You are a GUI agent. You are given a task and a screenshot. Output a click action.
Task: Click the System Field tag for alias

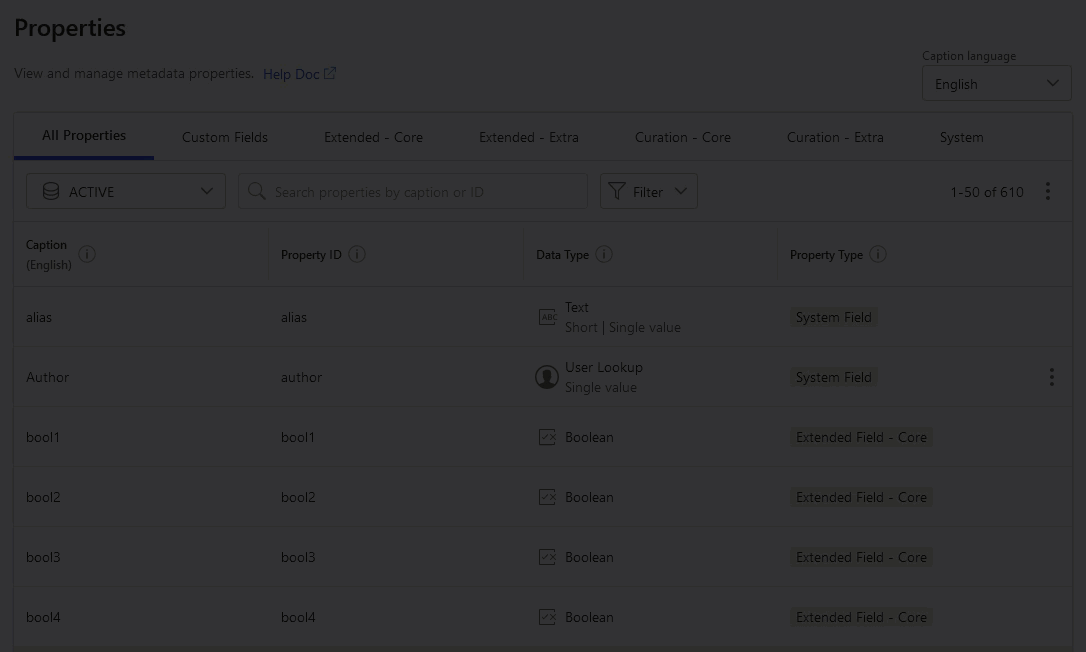point(833,317)
